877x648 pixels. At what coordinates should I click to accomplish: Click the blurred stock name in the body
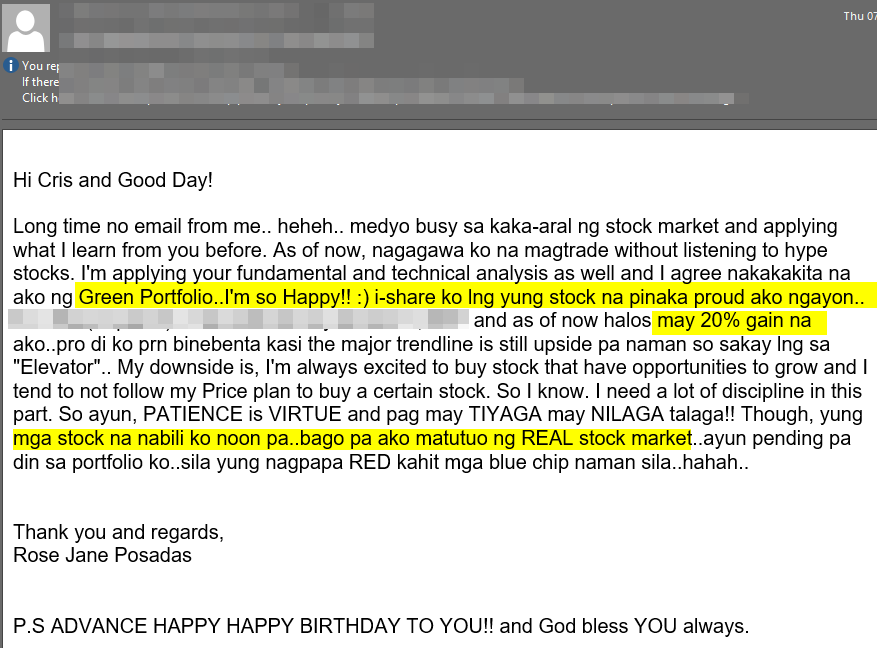pos(240,320)
